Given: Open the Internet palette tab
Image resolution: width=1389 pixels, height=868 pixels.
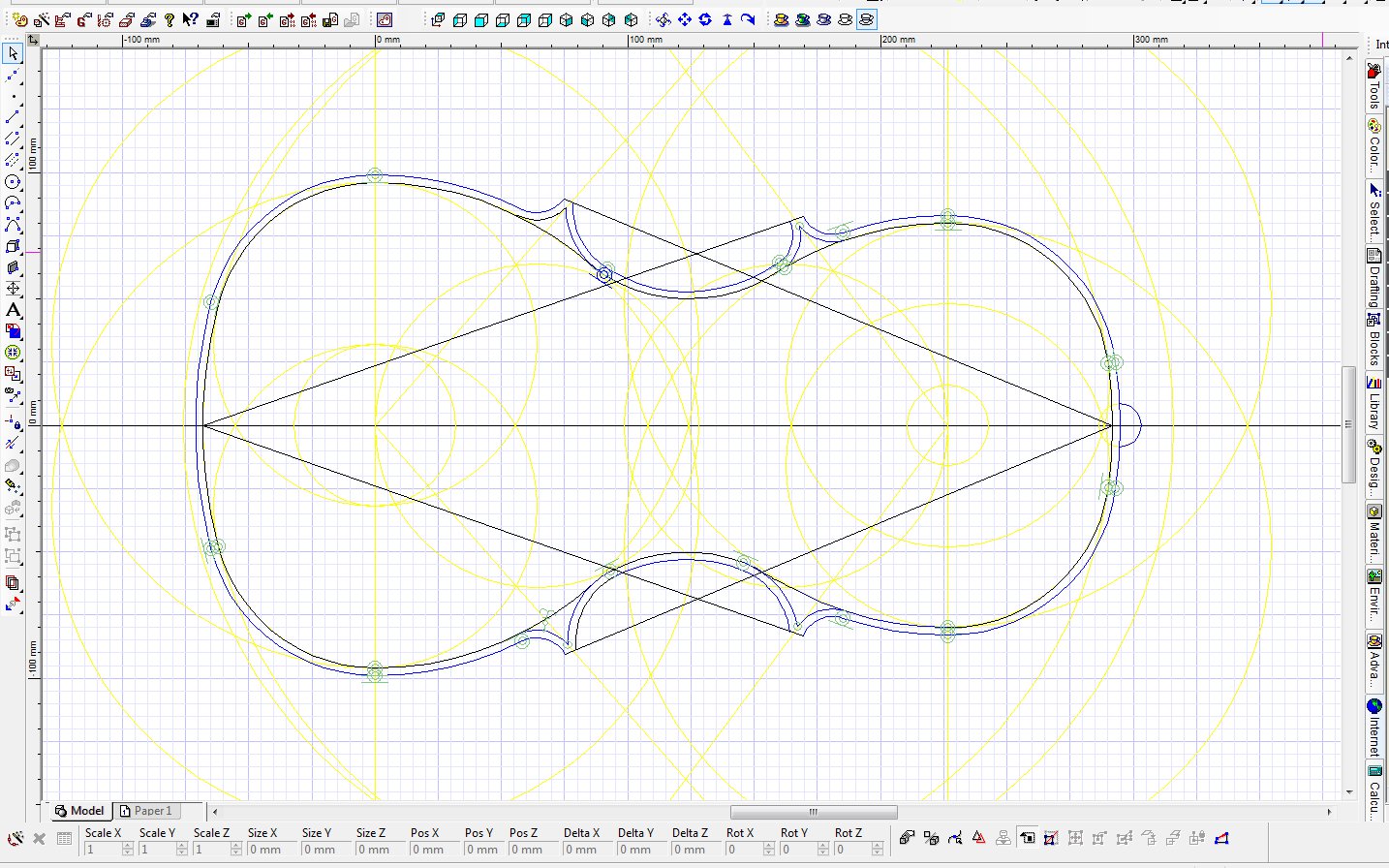Looking at the screenshot, I should 1374,727.
